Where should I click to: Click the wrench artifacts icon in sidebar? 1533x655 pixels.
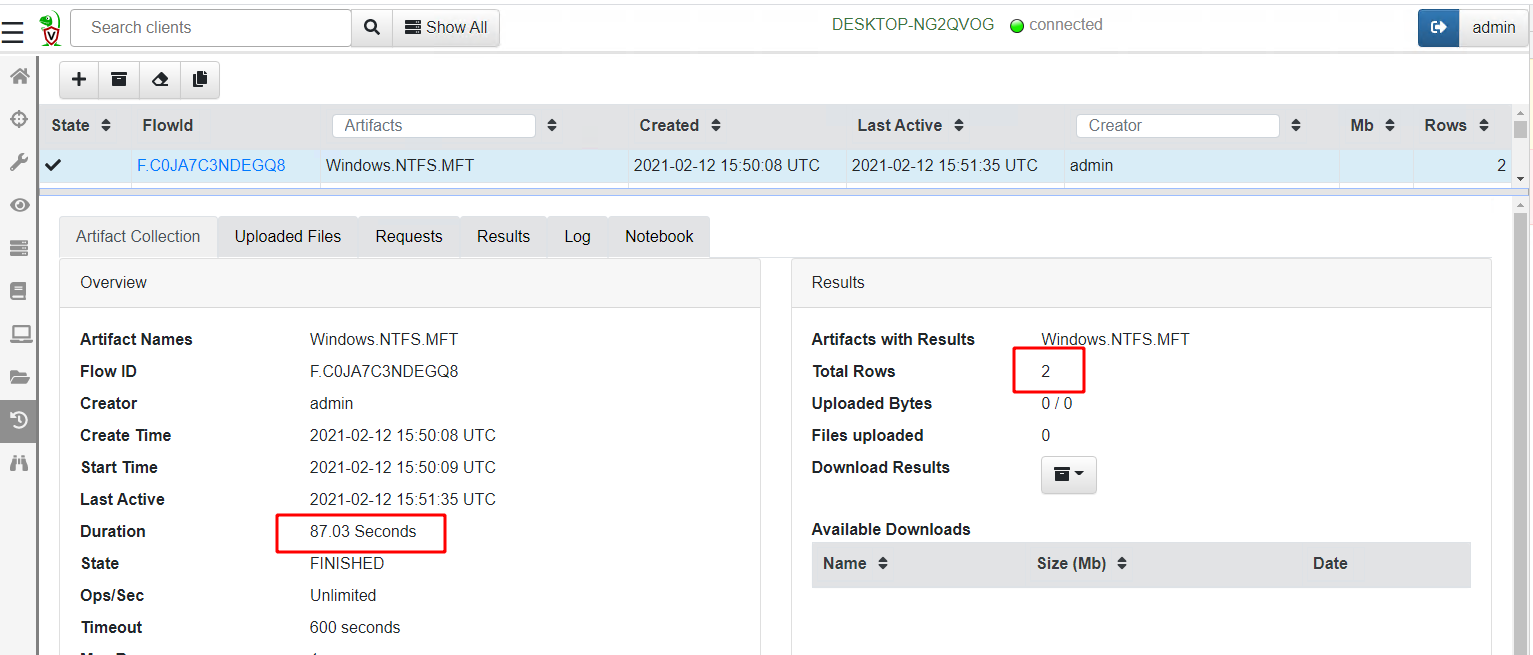19,162
